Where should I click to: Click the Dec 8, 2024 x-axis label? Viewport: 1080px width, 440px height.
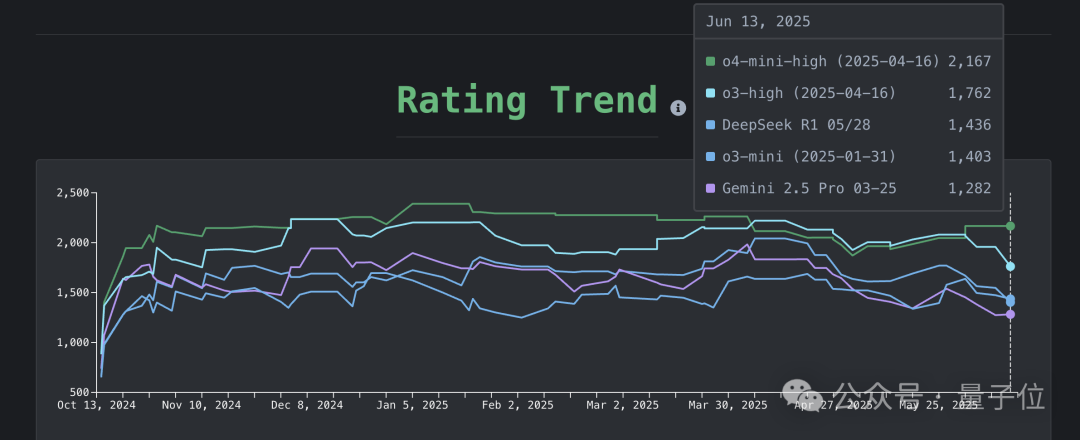pyautogui.click(x=307, y=406)
